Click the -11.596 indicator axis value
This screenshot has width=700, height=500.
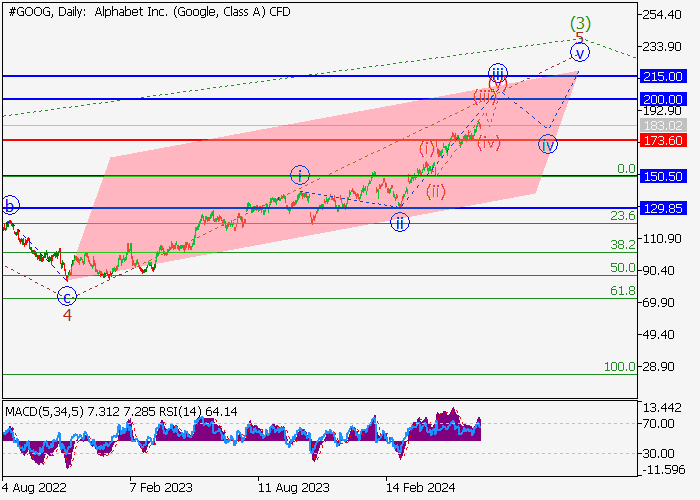click(663, 470)
